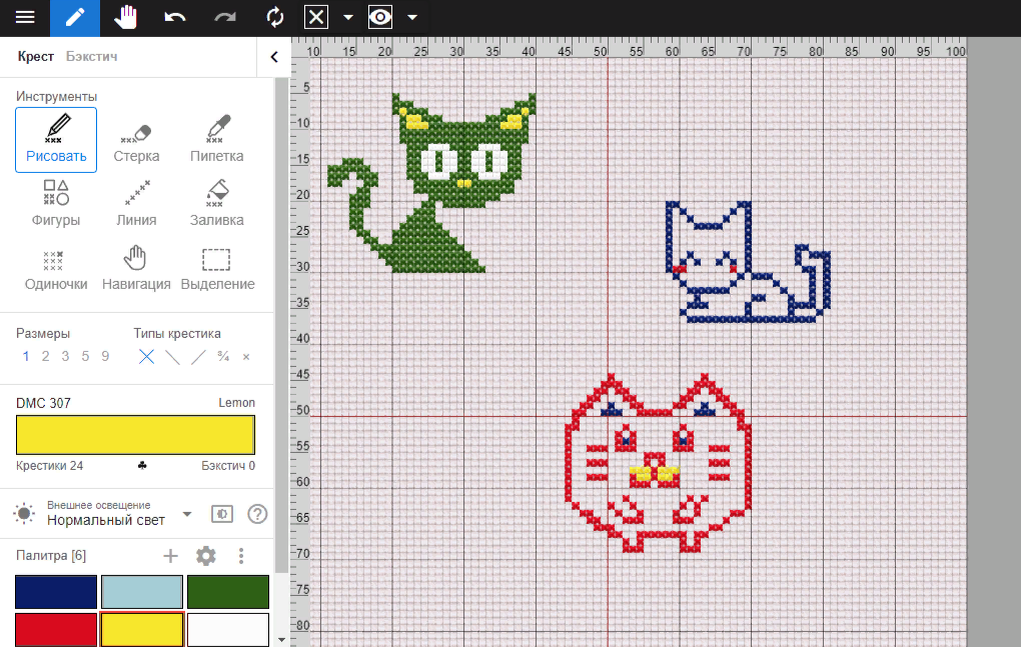The height and width of the screenshot is (647, 1021).
Task: Select the Пипетка eyedropper tool
Action: click(x=217, y=140)
